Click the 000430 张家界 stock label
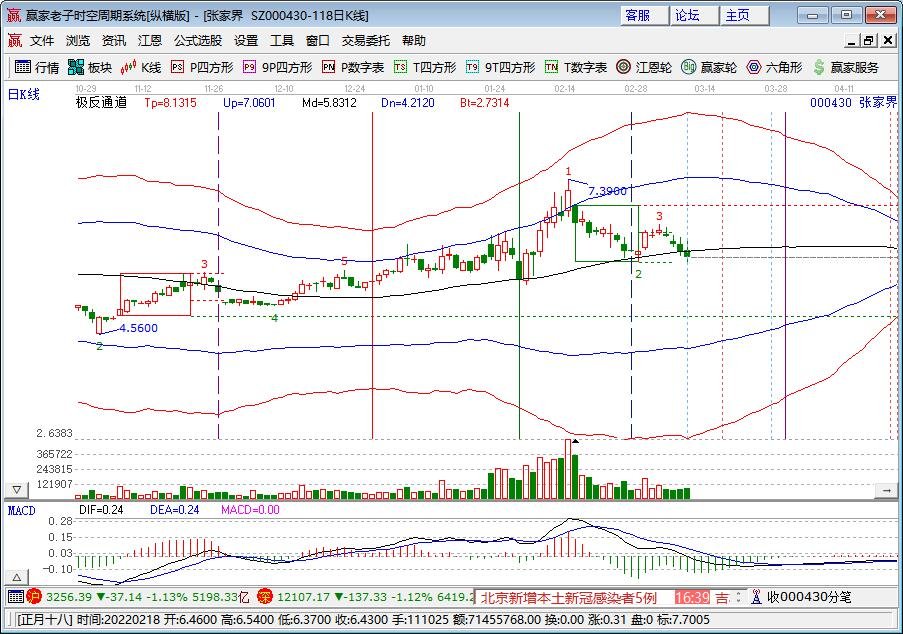This screenshot has height=634, width=903. 853,102
